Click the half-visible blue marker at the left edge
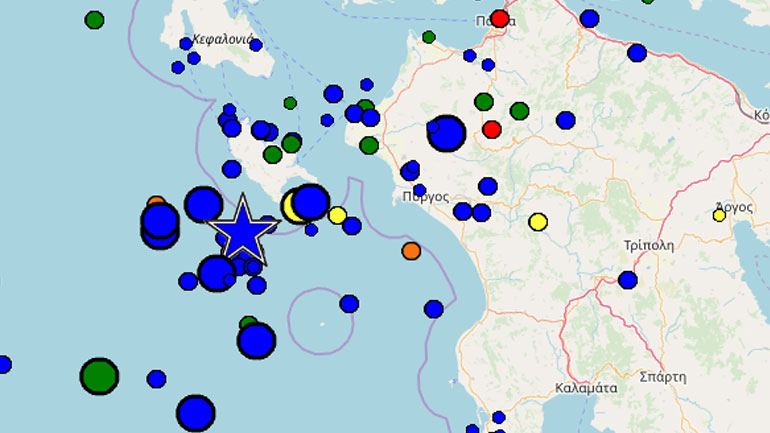The width and height of the screenshot is (770, 433). 3,365
